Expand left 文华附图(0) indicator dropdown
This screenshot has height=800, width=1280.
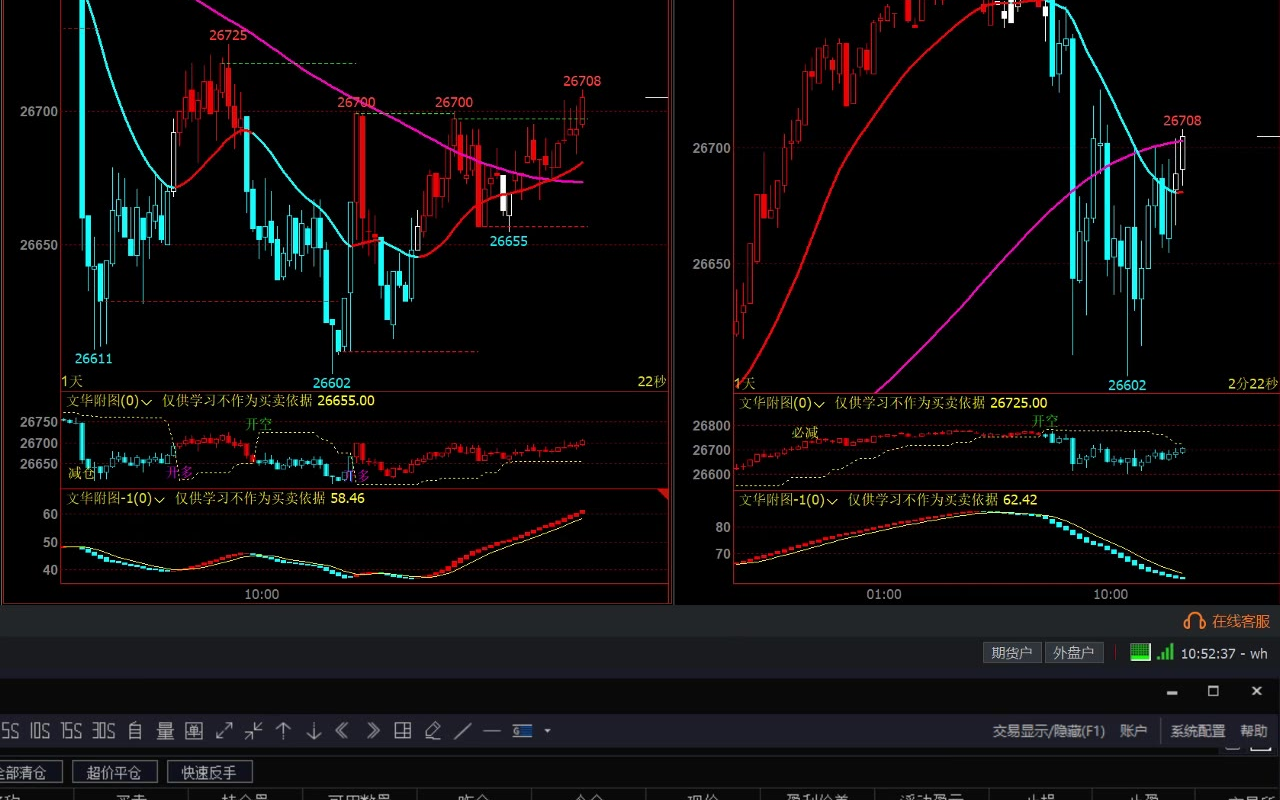coord(147,401)
